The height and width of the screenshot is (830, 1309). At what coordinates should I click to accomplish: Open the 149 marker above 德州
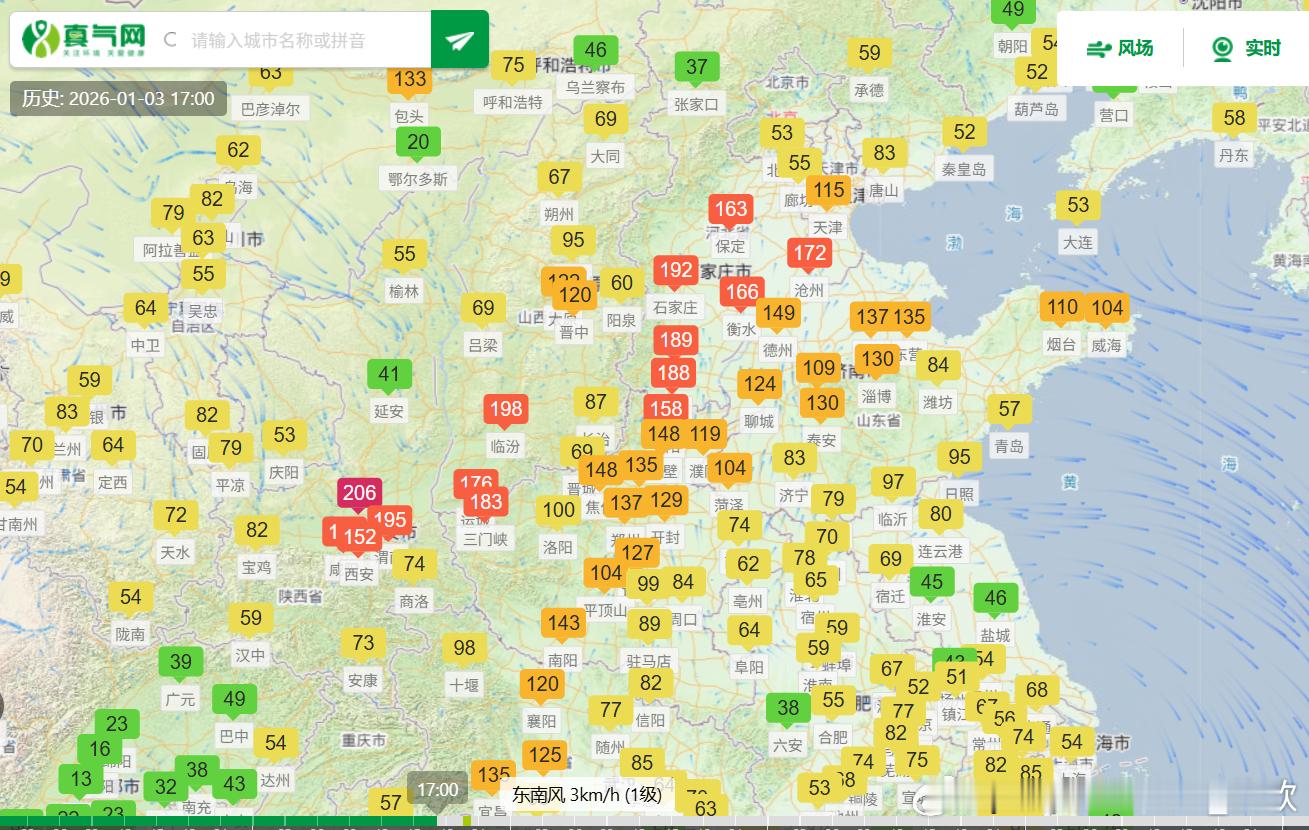pos(777,315)
